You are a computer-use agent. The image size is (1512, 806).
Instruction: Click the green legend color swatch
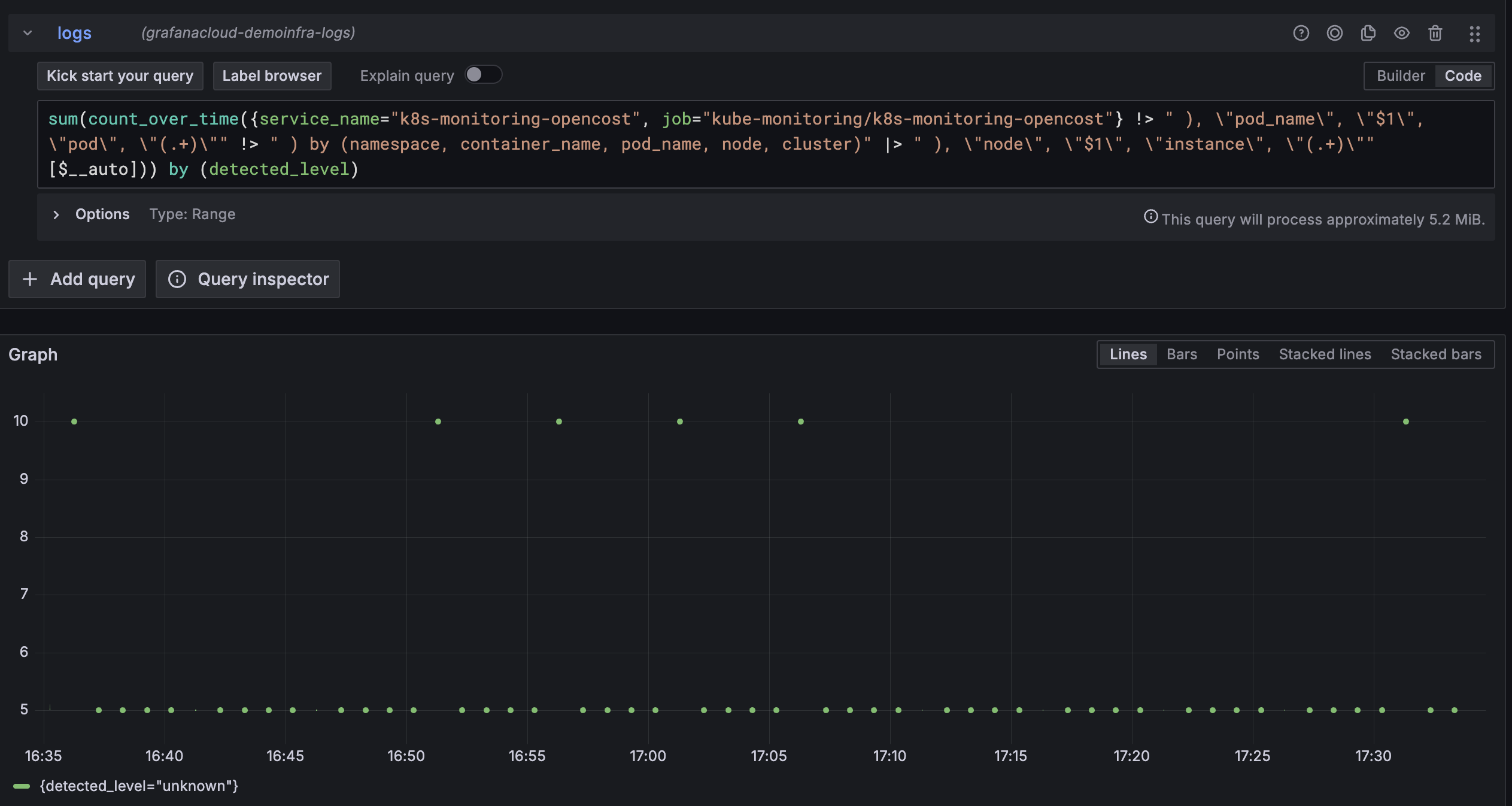pos(22,786)
